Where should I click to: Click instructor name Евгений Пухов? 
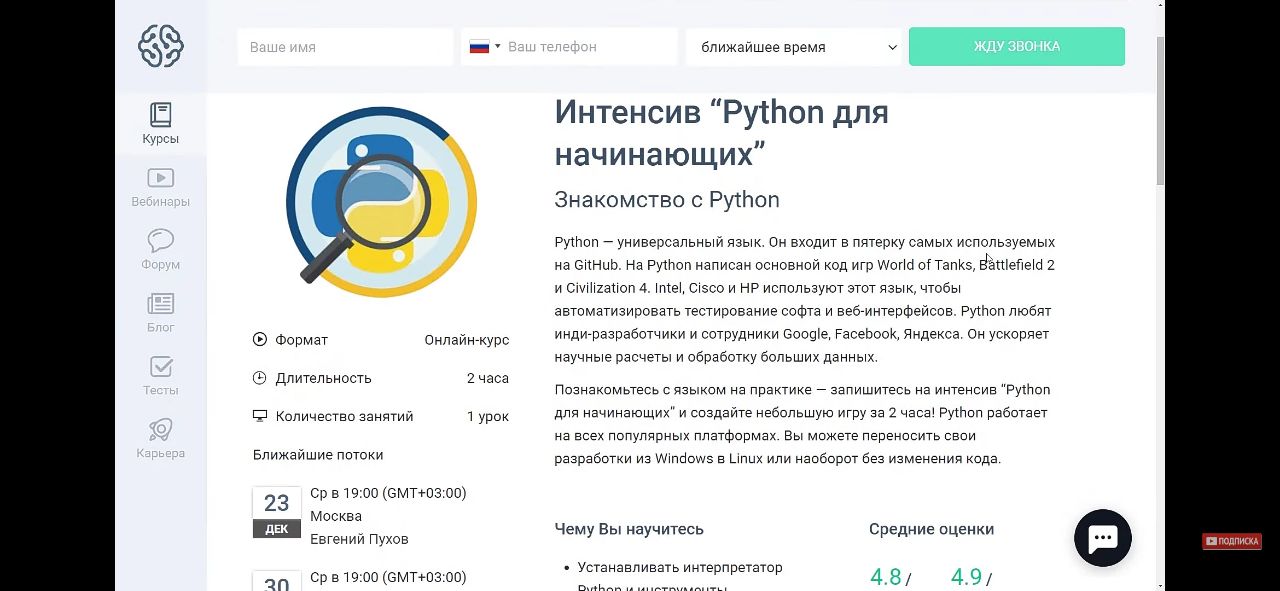[x=359, y=539]
